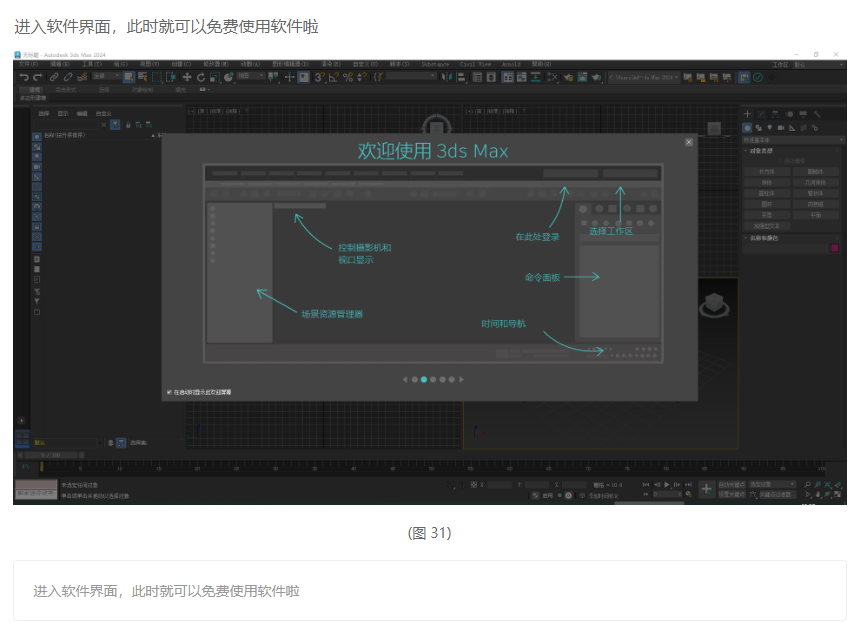
Task: Click the magenta object color swatch
Action: tap(834, 248)
